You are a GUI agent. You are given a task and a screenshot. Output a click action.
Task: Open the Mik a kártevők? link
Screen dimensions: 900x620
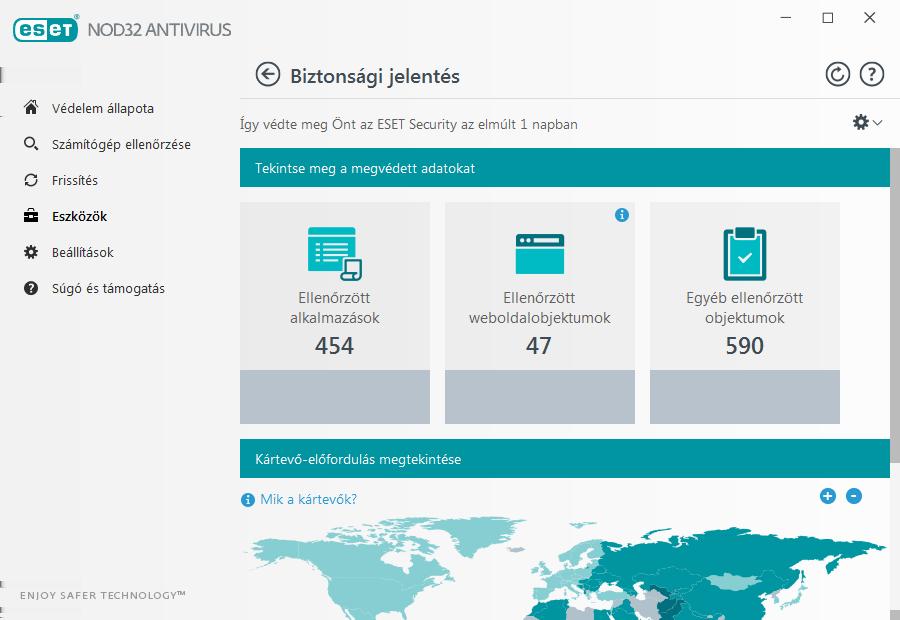[x=308, y=499]
